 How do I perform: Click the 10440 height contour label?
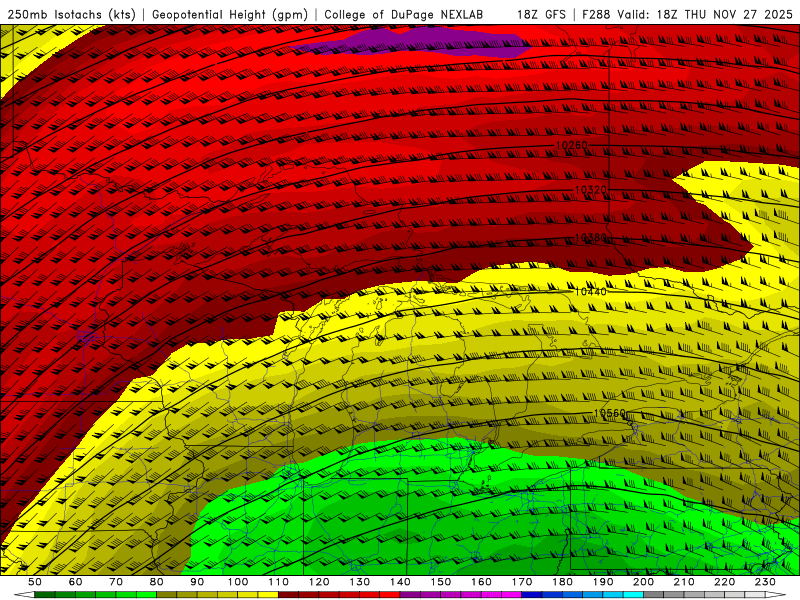(x=591, y=291)
